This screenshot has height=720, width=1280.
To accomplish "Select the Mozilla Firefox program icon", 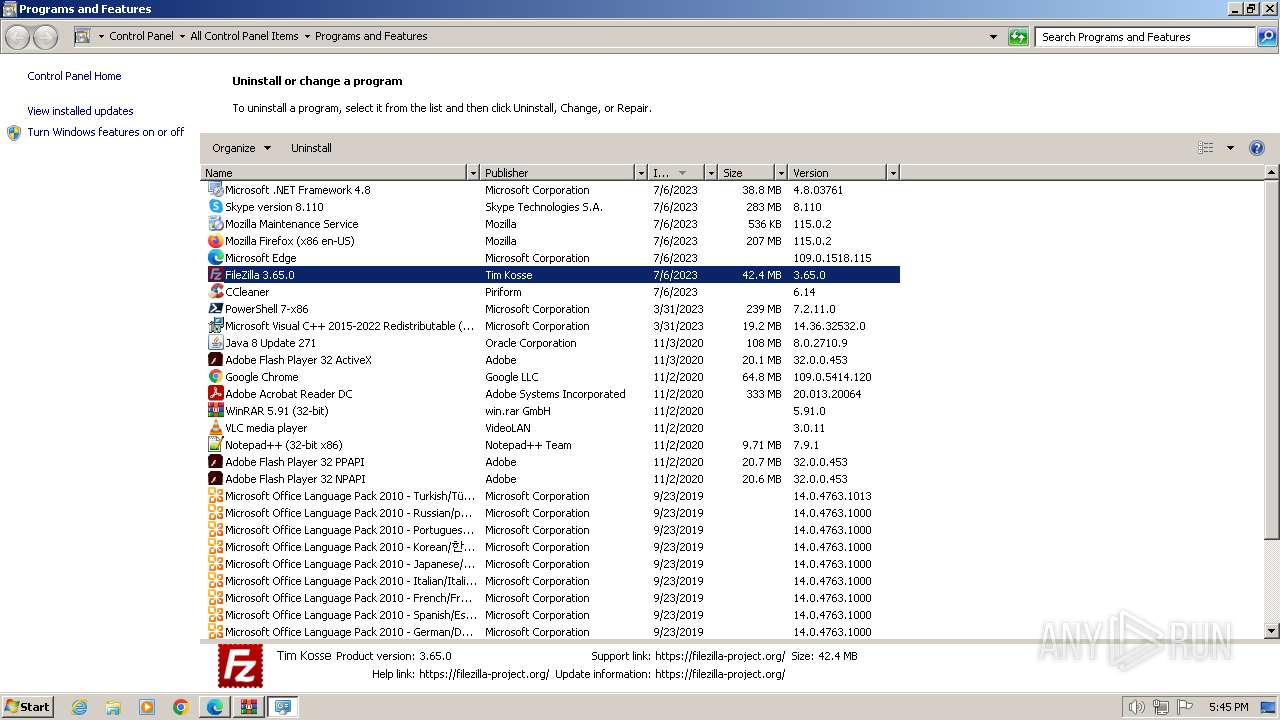I will click(215, 241).
